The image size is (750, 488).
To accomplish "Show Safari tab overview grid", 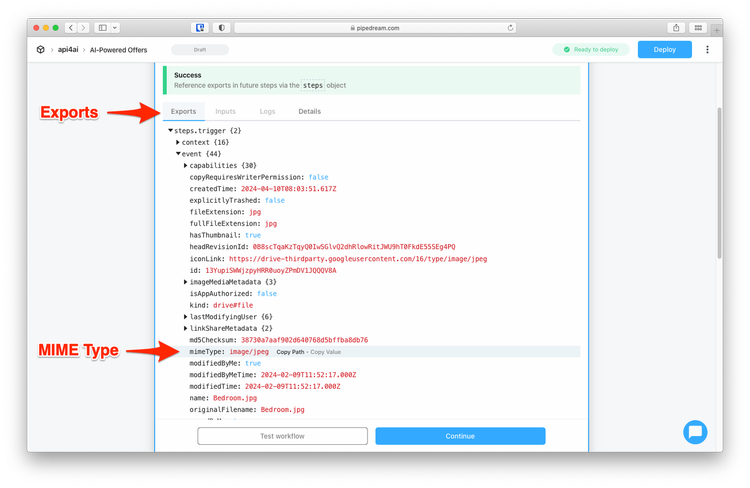I will 698,28.
